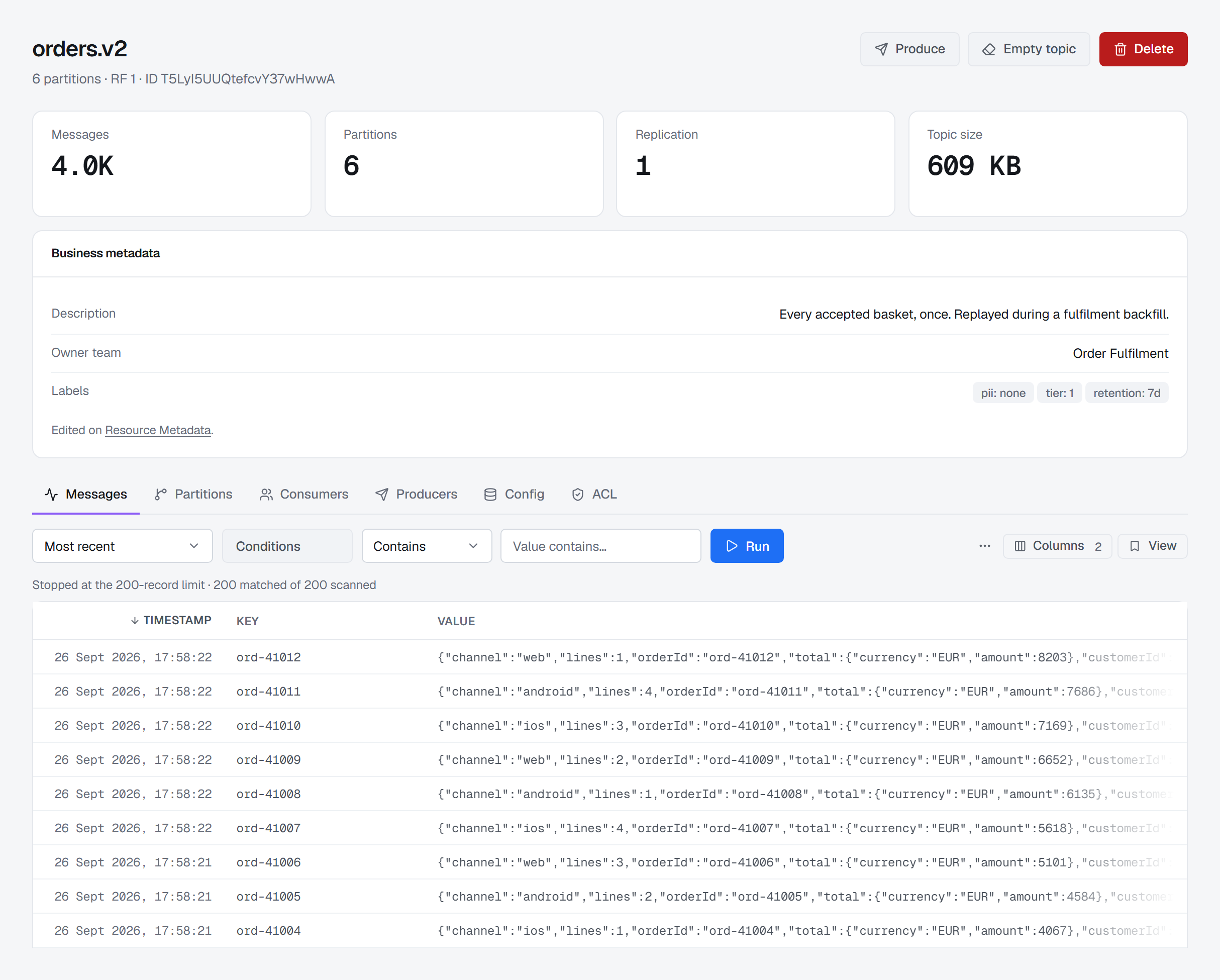
Task: Focus the Value contains input field
Action: [600, 546]
